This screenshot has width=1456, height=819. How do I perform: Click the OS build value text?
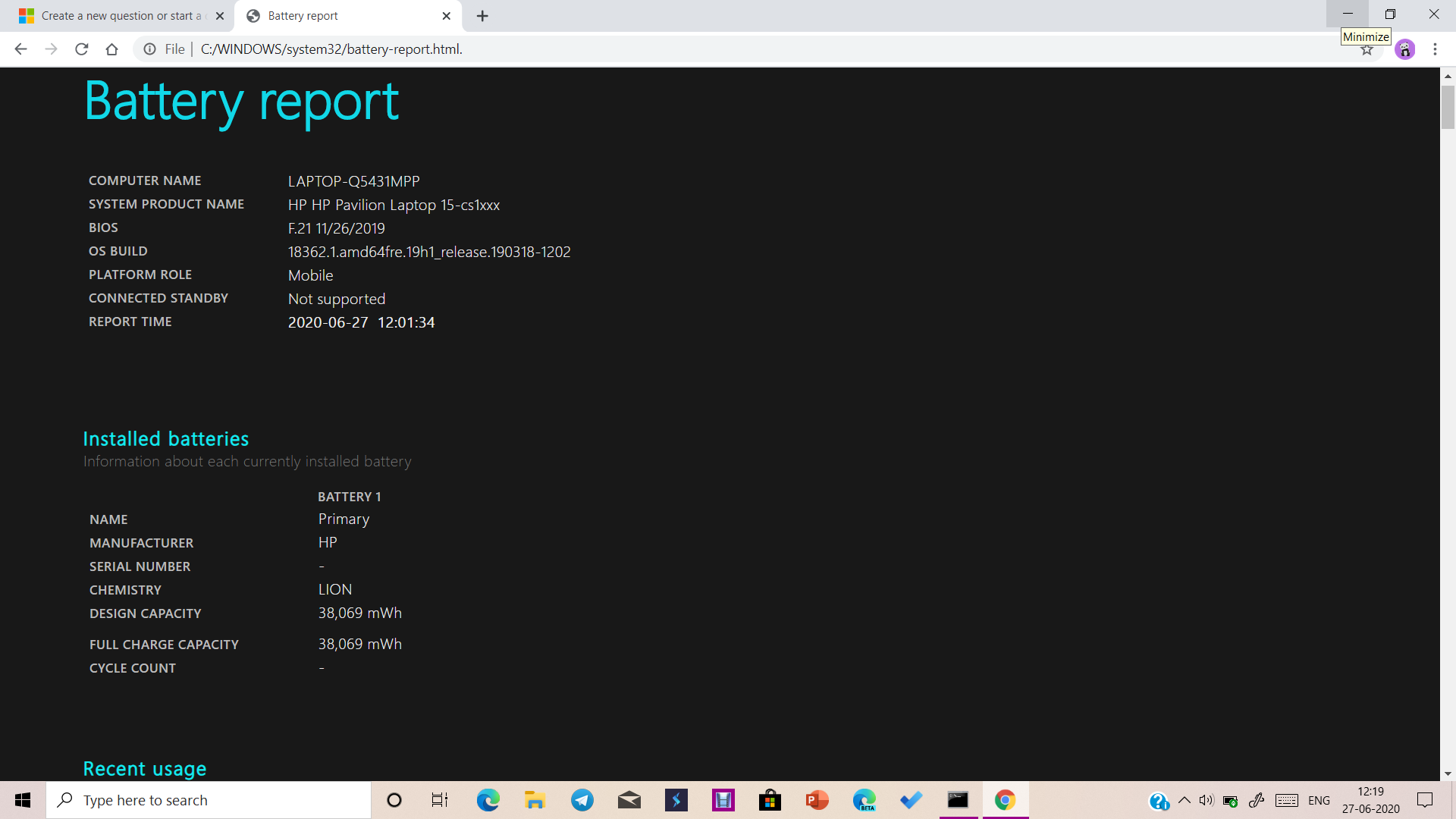click(429, 252)
